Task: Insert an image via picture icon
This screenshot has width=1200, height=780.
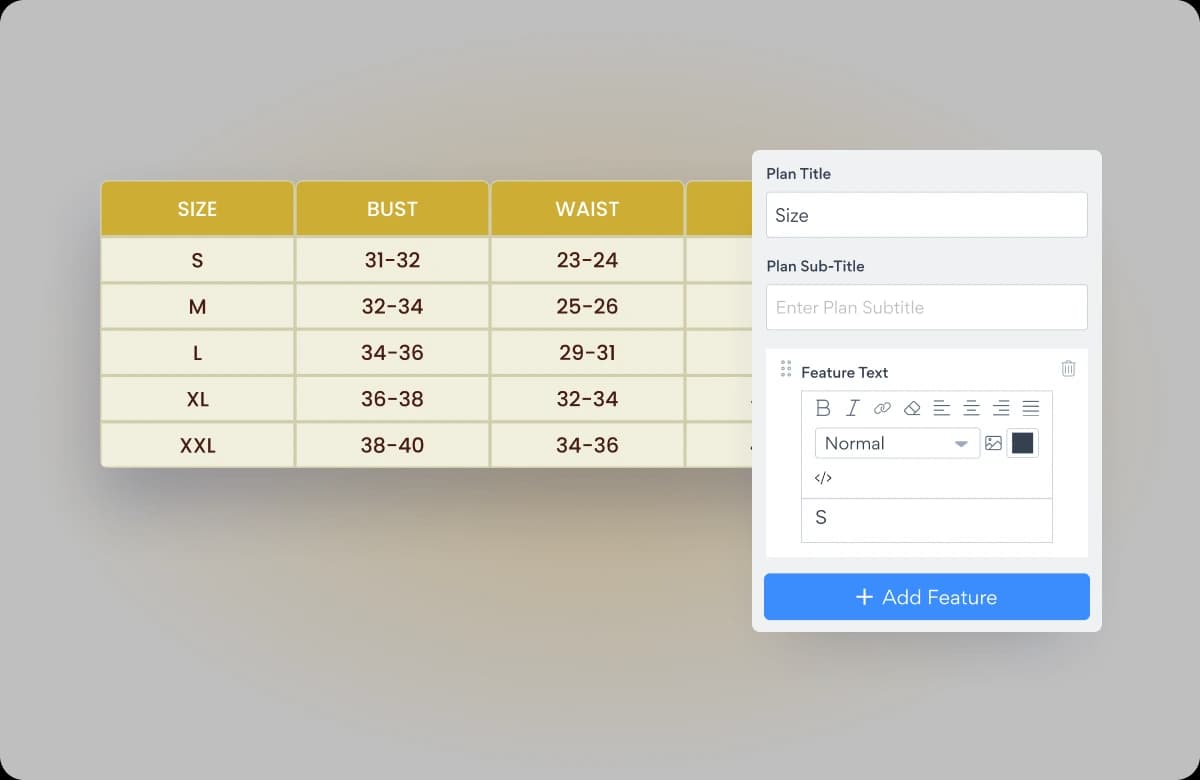Action: pos(993,443)
